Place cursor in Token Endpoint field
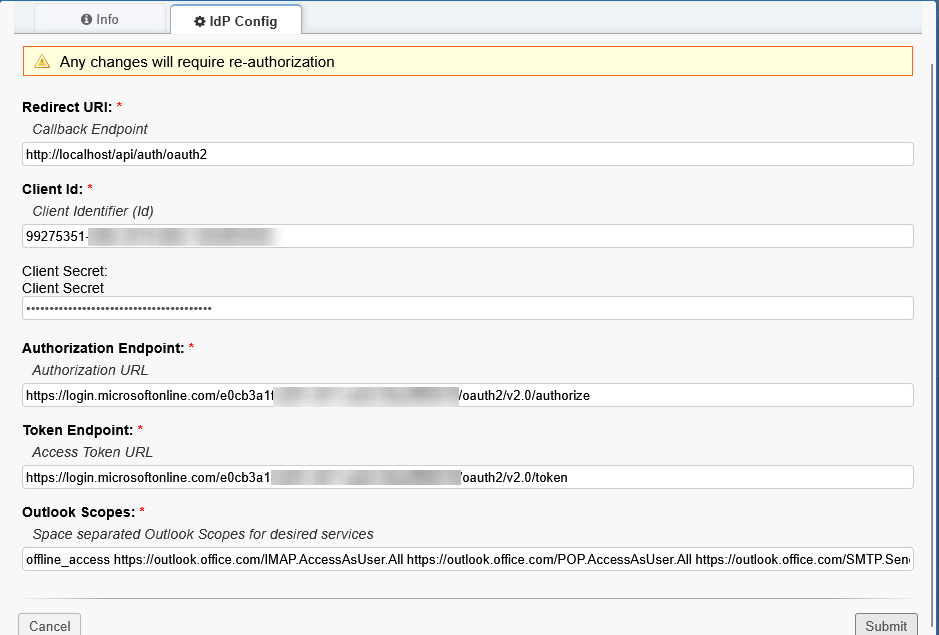939x635 pixels. (x=467, y=477)
